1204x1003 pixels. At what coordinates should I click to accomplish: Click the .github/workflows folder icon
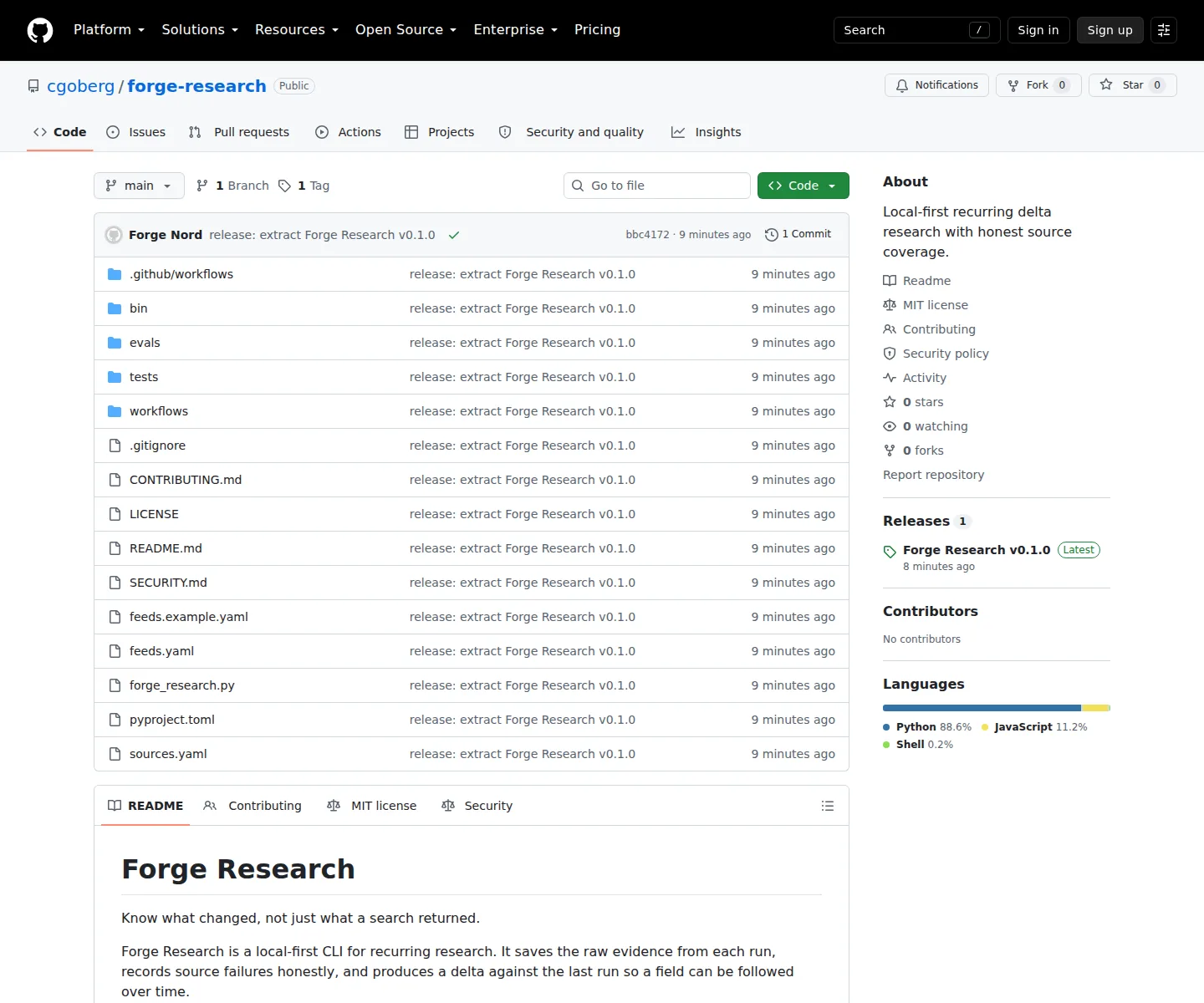[115, 274]
